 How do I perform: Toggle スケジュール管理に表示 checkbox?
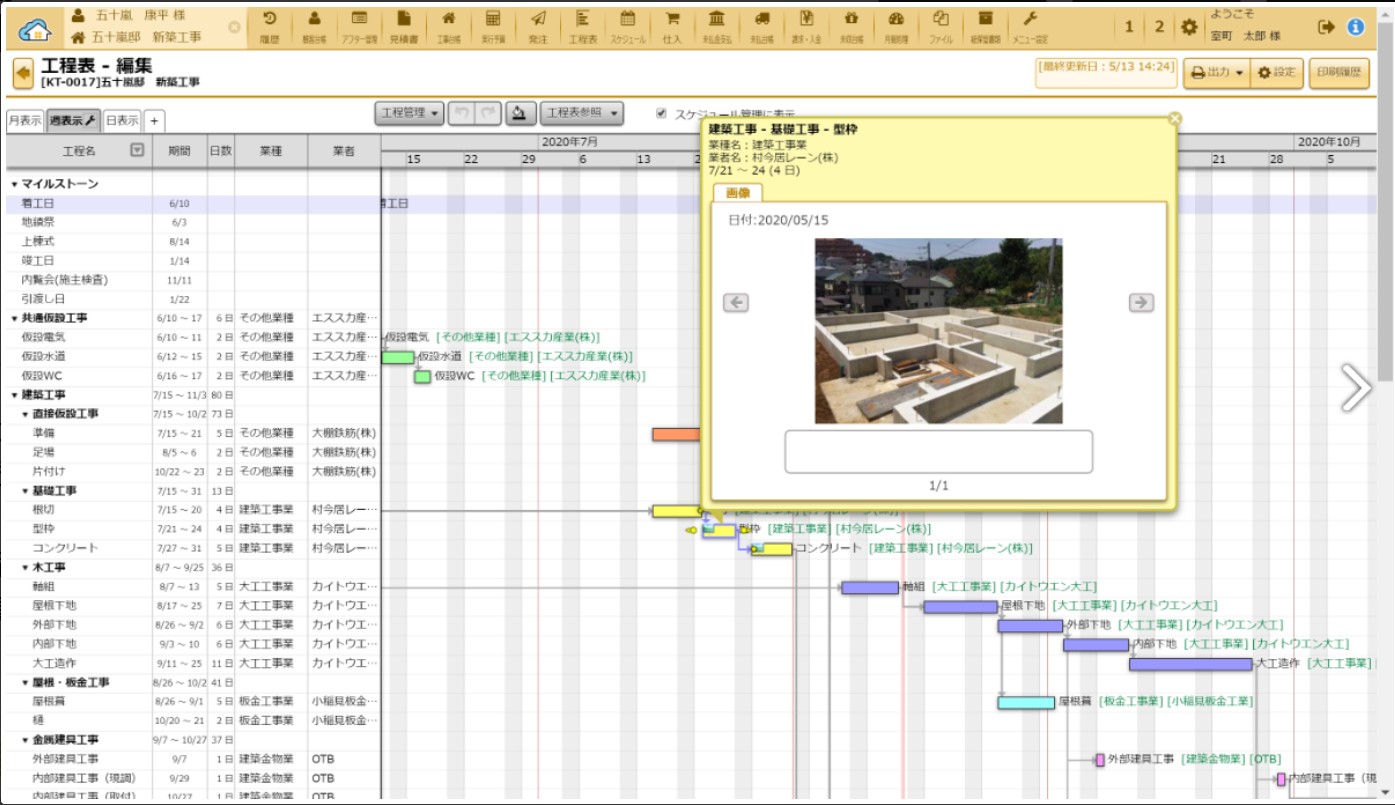click(x=661, y=114)
